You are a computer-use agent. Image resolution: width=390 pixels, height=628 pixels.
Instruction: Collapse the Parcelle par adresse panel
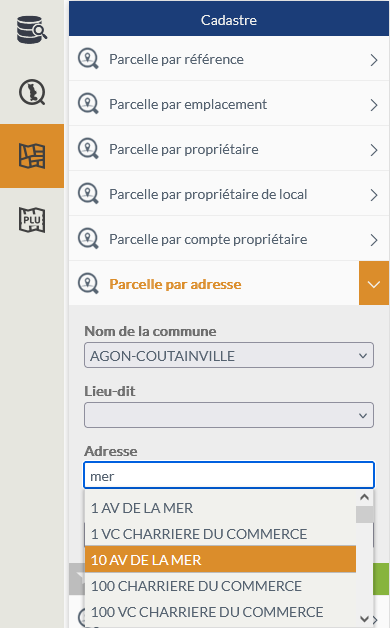click(374, 284)
